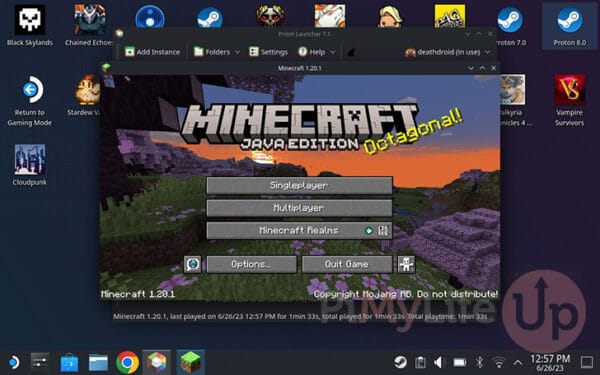The image size is (600, 375).
Task: Open Black Skylands desktop icon
Action: click(x=30, y=25)
